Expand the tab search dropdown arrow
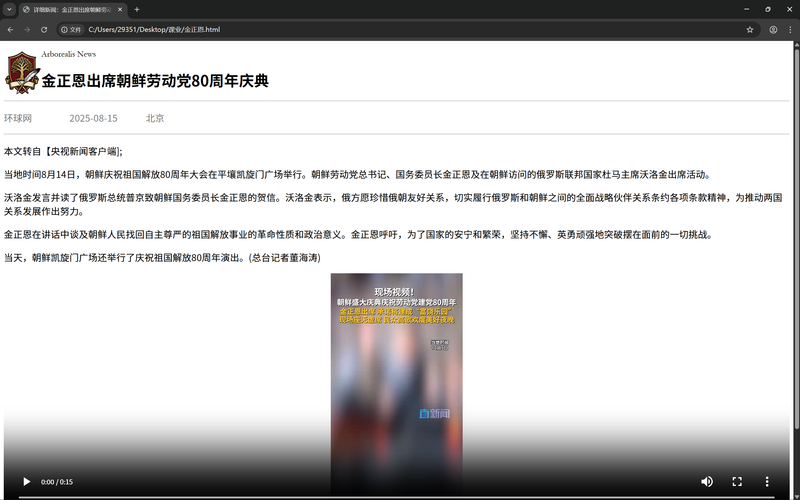This screenshot has width=800, height=500. 9,9
